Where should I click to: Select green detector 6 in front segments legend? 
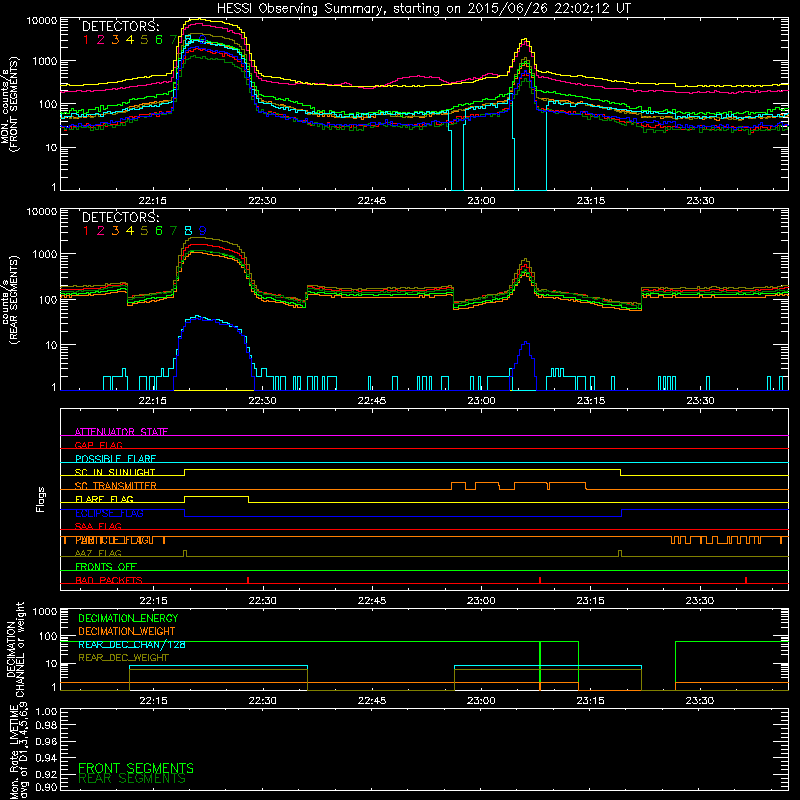[159, 40]
